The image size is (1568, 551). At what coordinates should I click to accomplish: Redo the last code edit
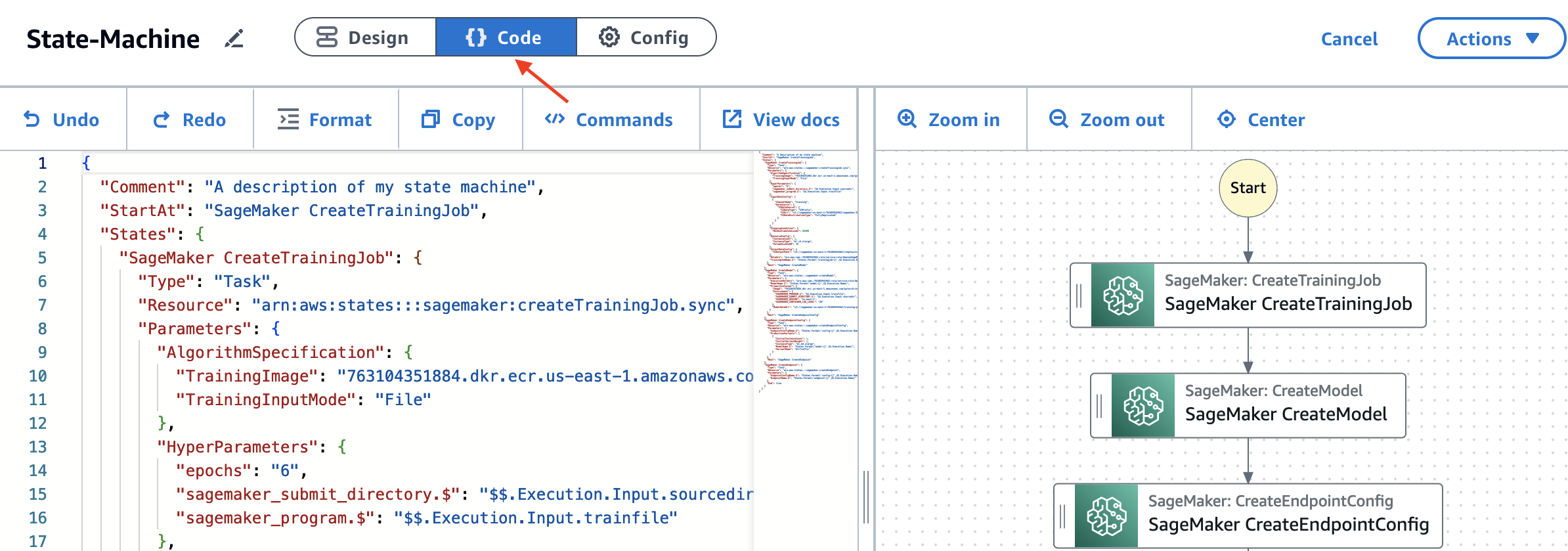pos(190,120)
